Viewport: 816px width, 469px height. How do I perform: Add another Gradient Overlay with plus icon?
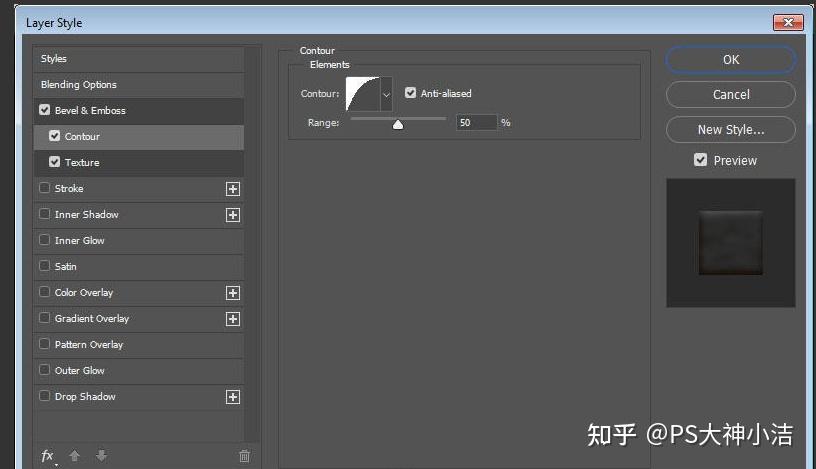coord(233,319)
